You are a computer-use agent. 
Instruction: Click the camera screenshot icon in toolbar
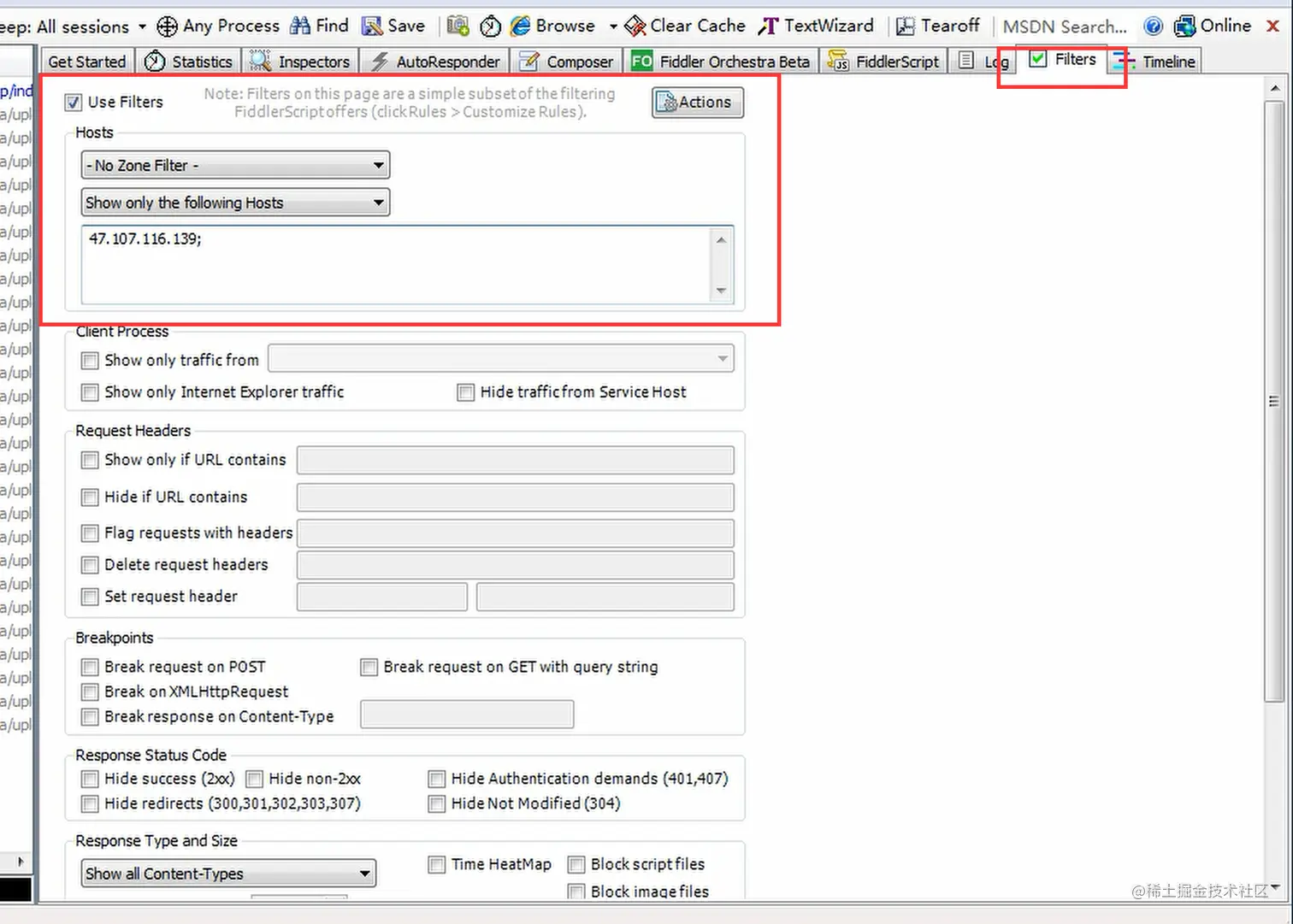pyautogui.click(x=458, y=26)
